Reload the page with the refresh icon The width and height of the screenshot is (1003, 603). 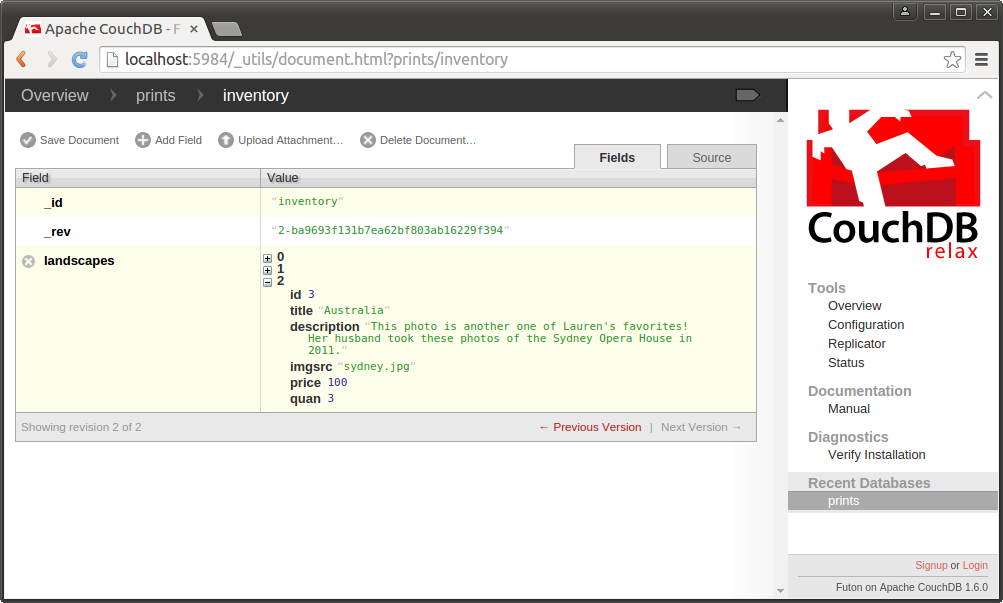coord(80,59)
